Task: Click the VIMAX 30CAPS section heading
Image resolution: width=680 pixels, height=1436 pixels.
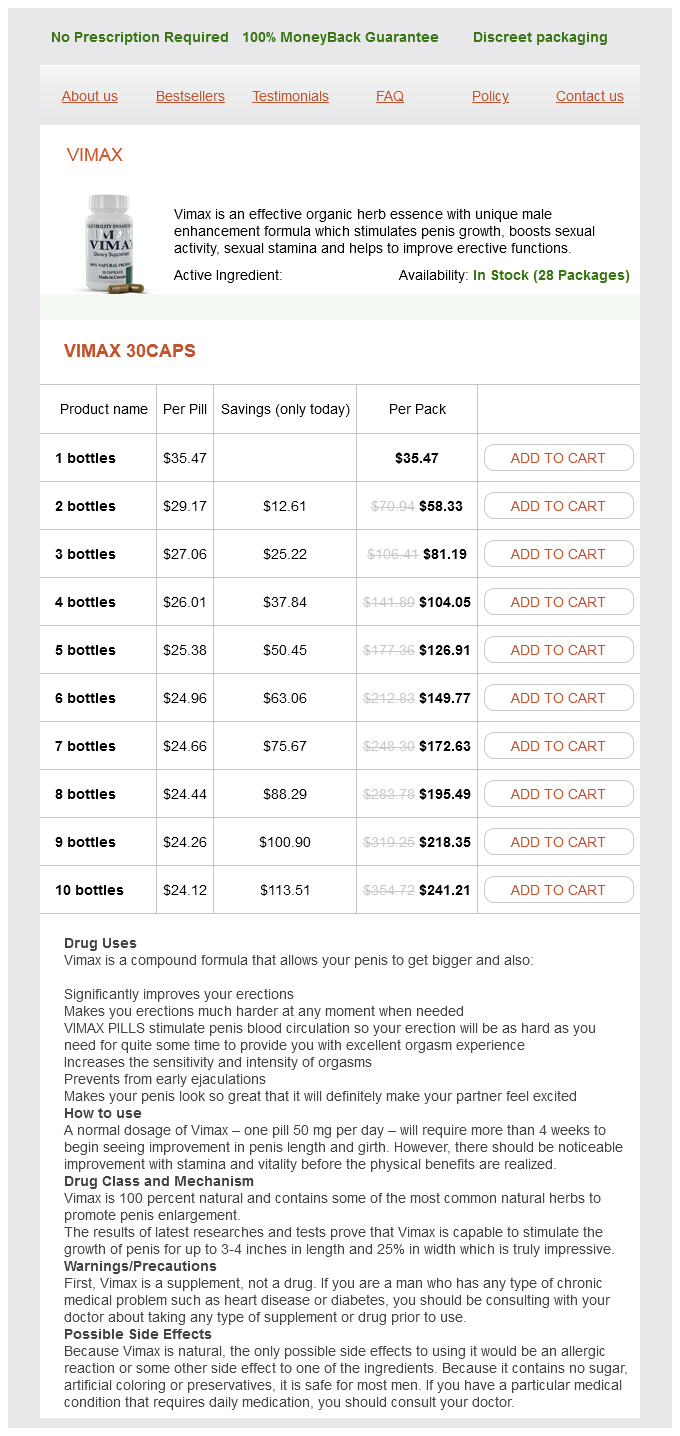Action: coord(130,351)
